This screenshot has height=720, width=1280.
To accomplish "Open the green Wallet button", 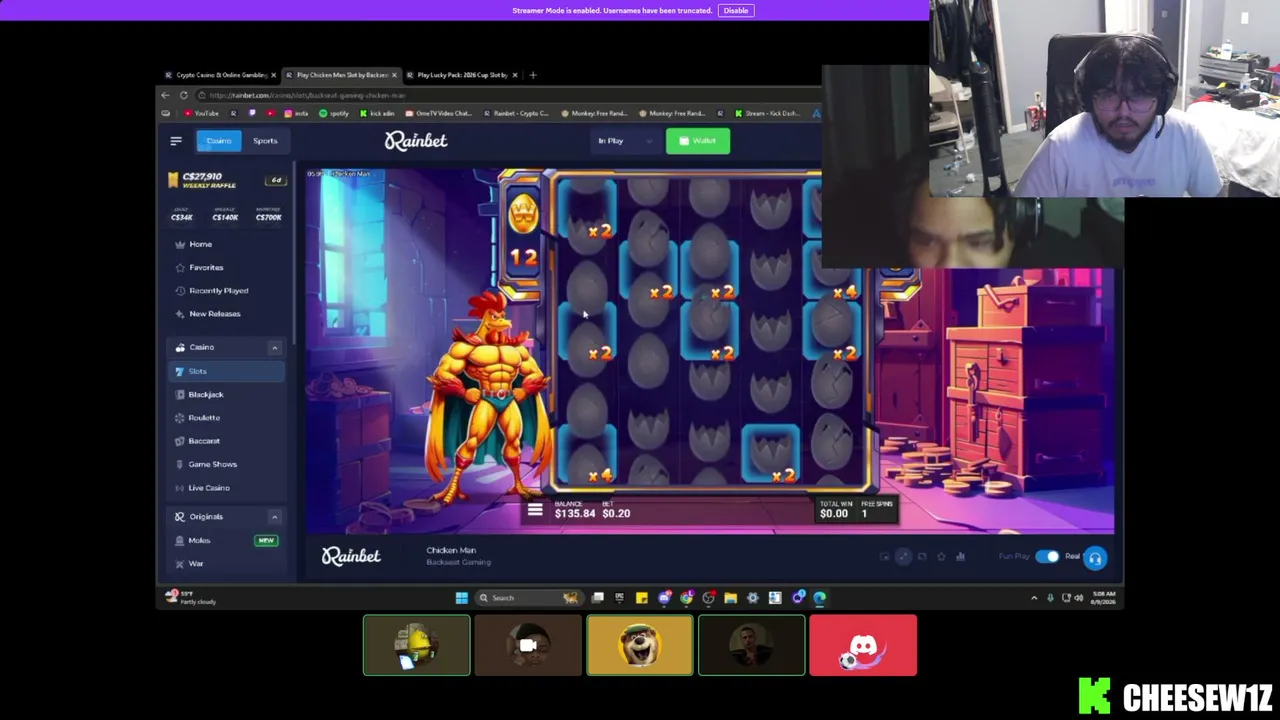I will 697,141.
